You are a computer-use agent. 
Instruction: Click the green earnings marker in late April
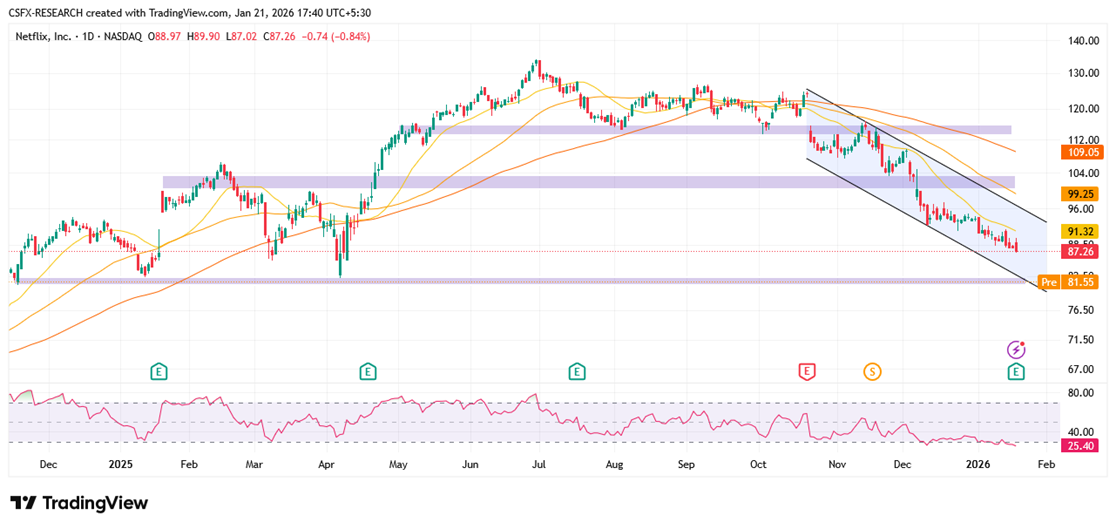(368, 372)
